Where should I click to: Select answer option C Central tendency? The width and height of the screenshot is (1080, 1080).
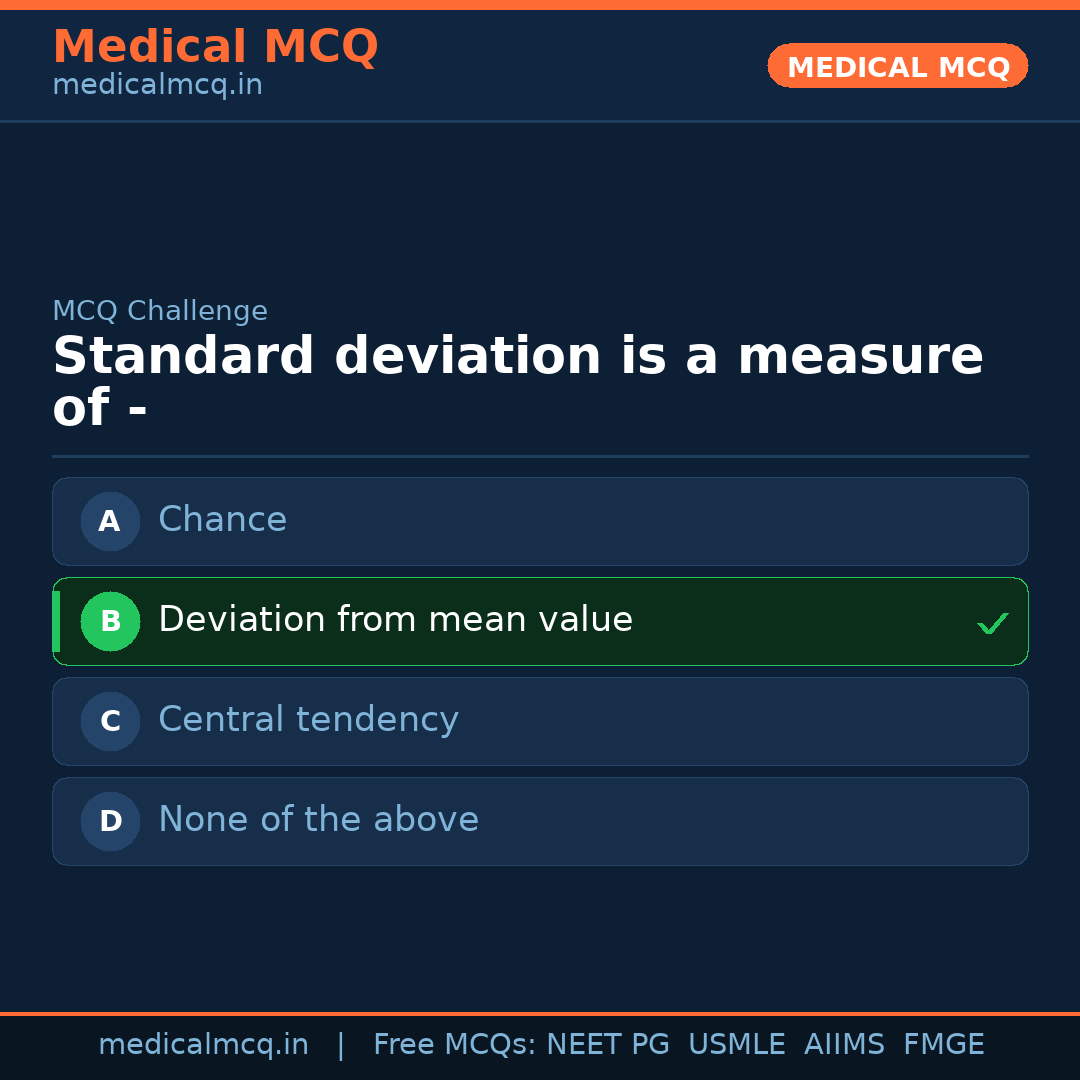540,721
